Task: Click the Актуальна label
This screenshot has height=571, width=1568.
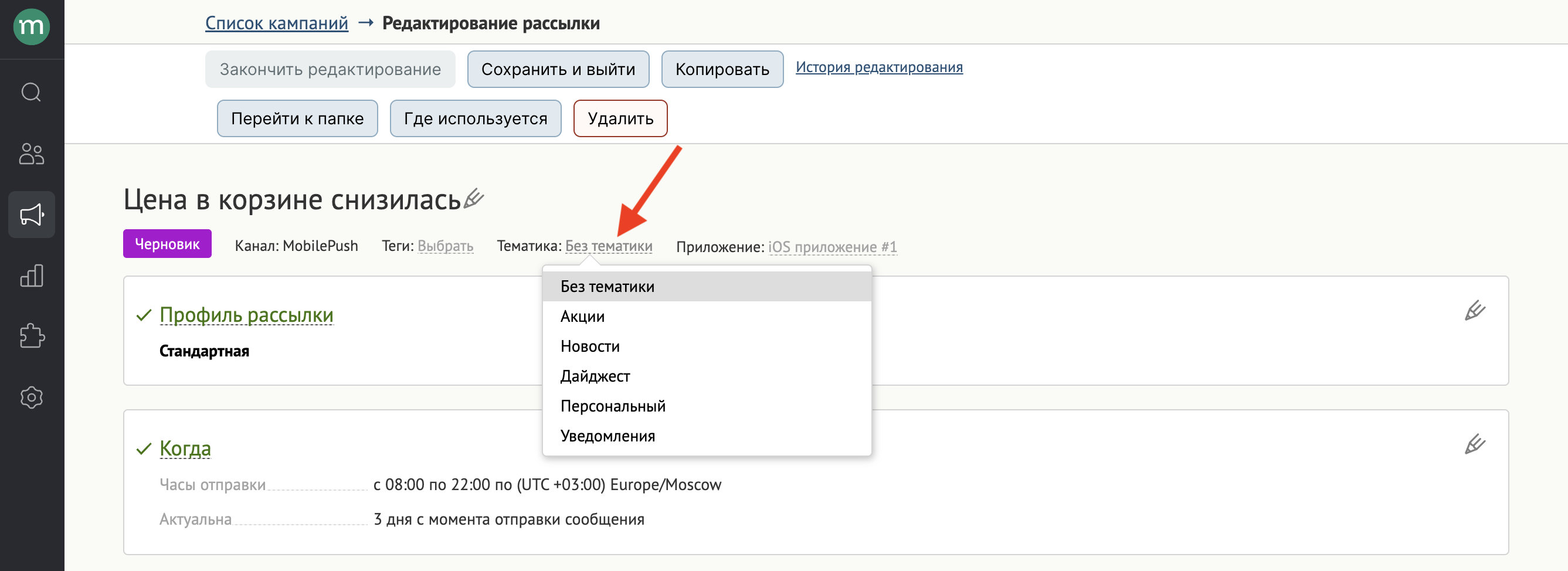Action: click(x=195, y=519)
